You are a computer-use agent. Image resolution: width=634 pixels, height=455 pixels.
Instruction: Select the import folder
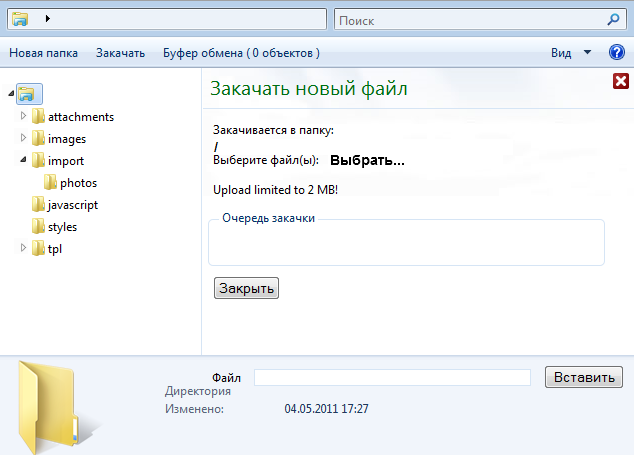point(66,161)
